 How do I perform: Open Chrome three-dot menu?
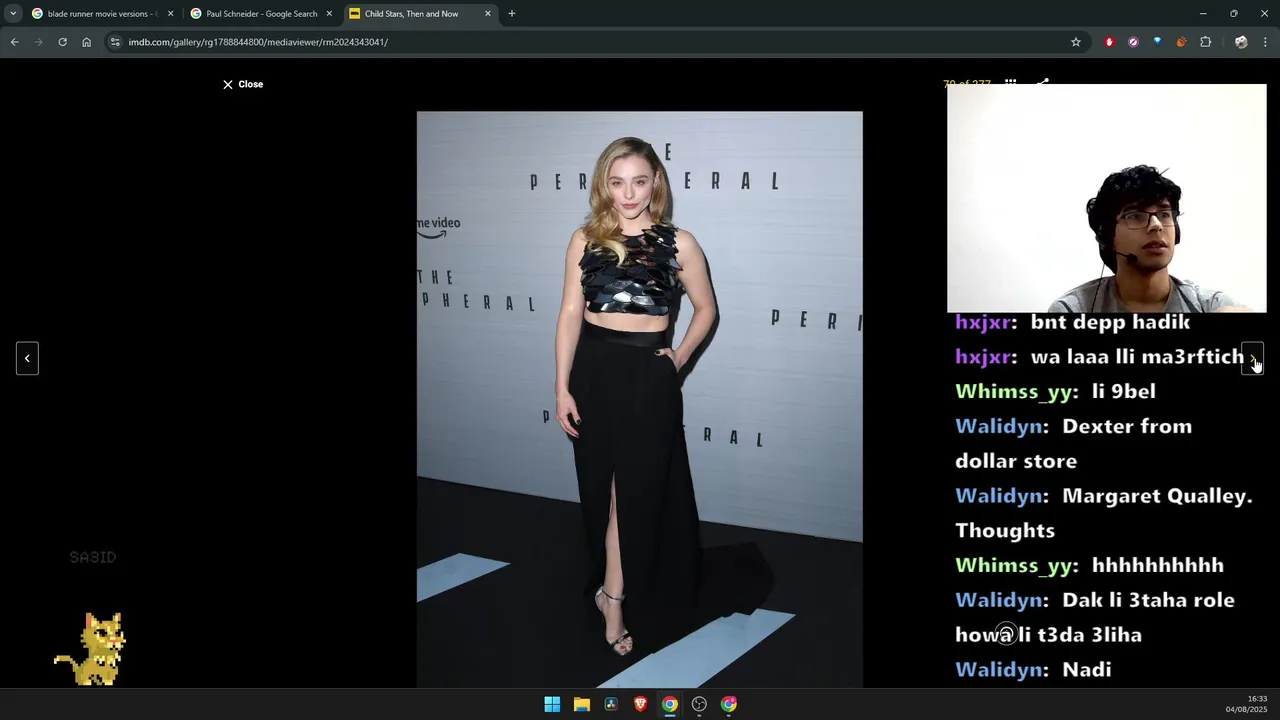click(x=1266, y=42)
